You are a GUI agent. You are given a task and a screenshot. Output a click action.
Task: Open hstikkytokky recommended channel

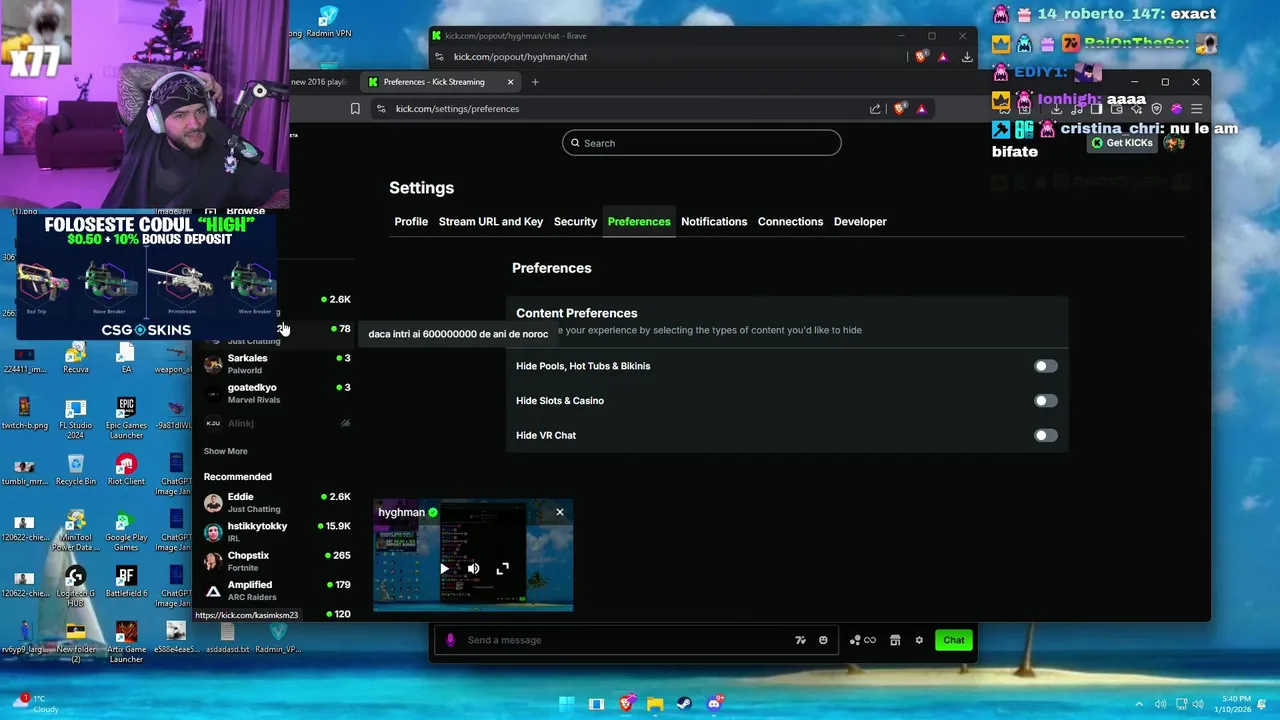(278, 532)
